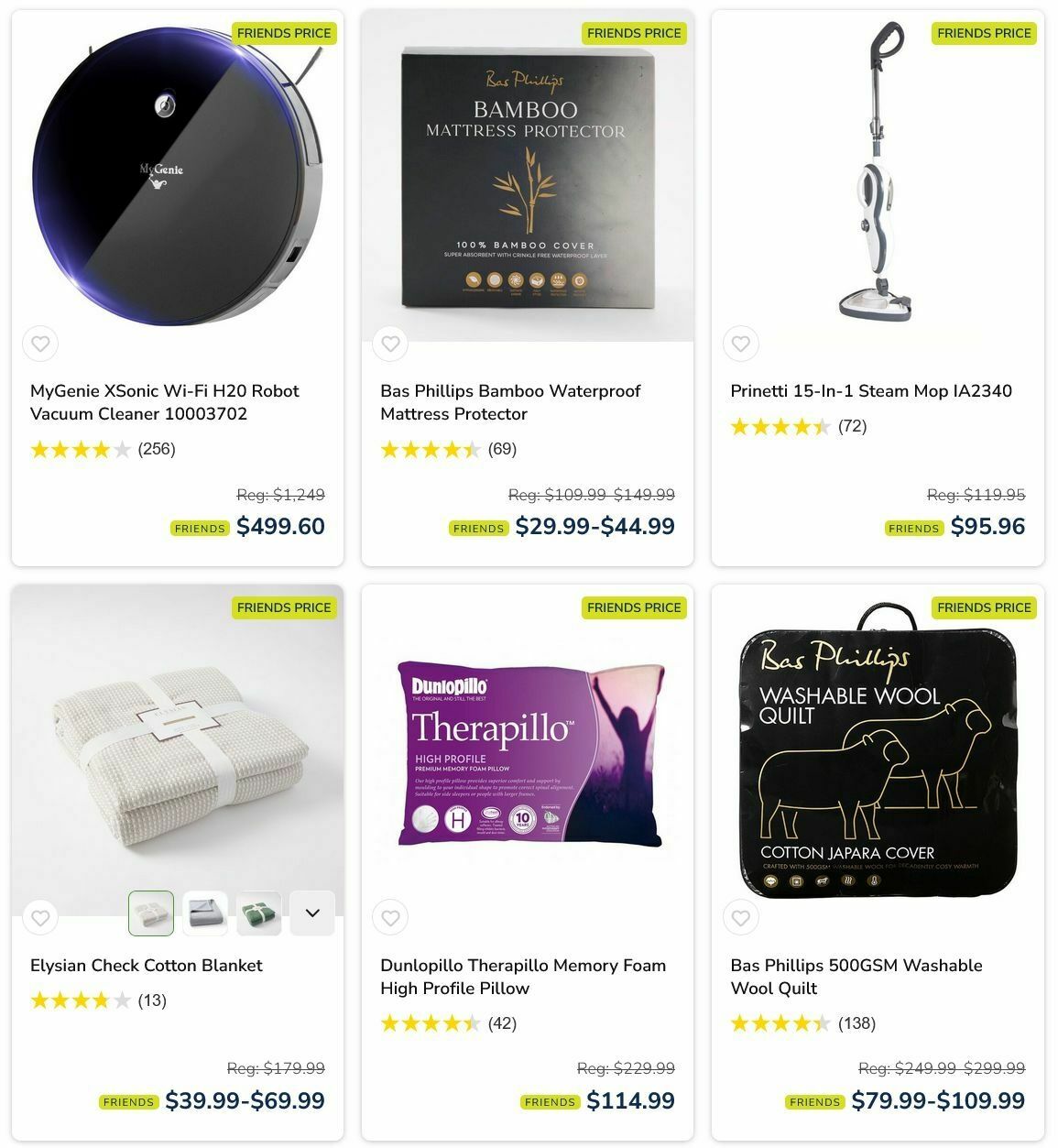Open Dunlopillo Therapillo Memory Foam Pillow title
The image size is (1058, 1148).
523,977
